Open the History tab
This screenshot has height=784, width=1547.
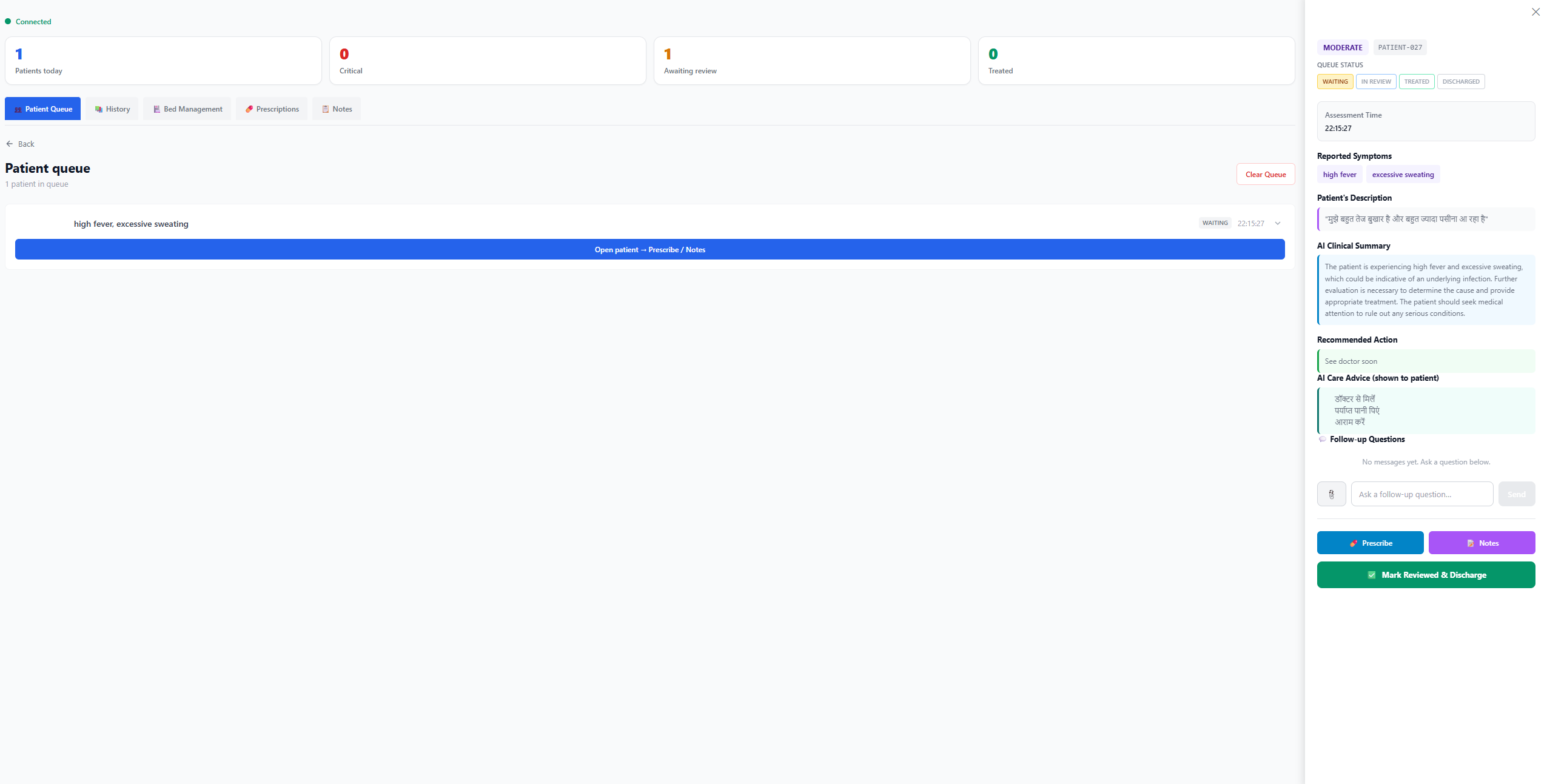tap(112, 109)
